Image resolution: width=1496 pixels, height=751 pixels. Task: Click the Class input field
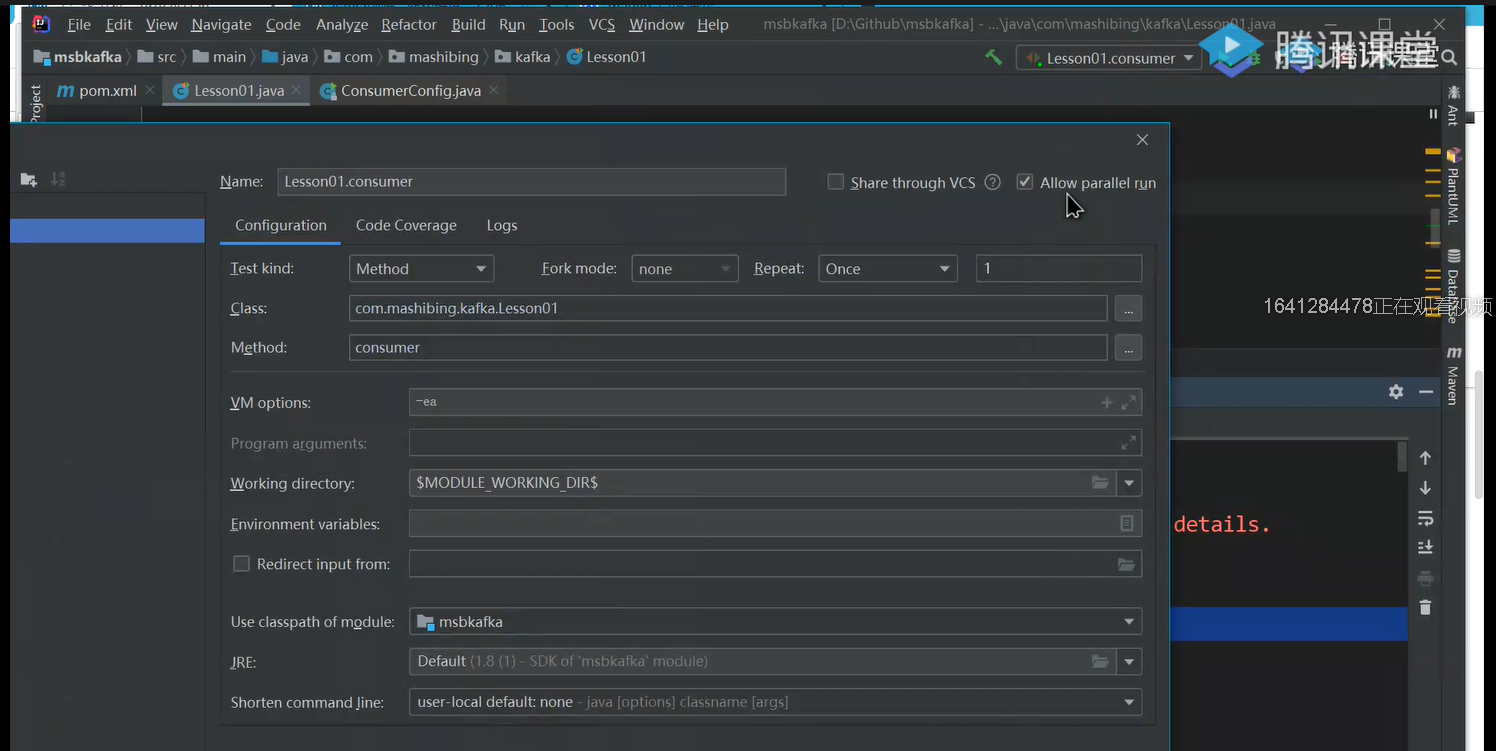coord(728,308)
